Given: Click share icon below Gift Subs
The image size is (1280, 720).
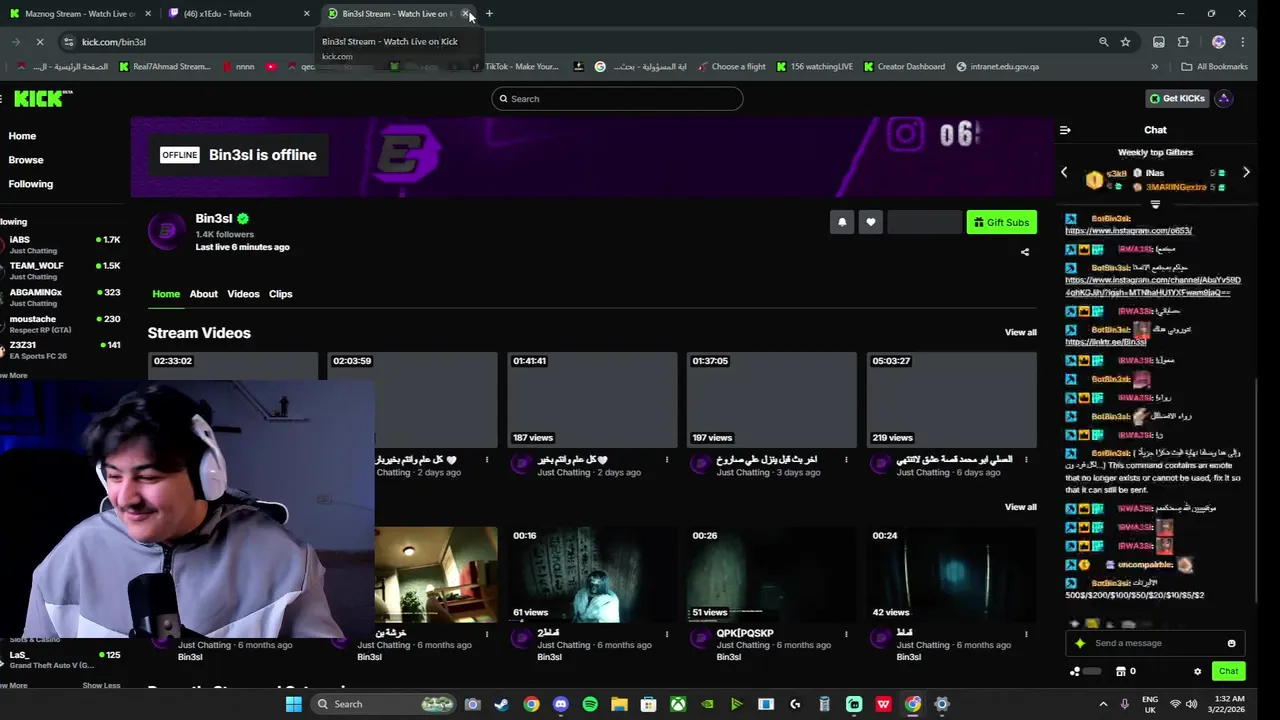Looking at the screenshot, I should [x=1025, y=252].
